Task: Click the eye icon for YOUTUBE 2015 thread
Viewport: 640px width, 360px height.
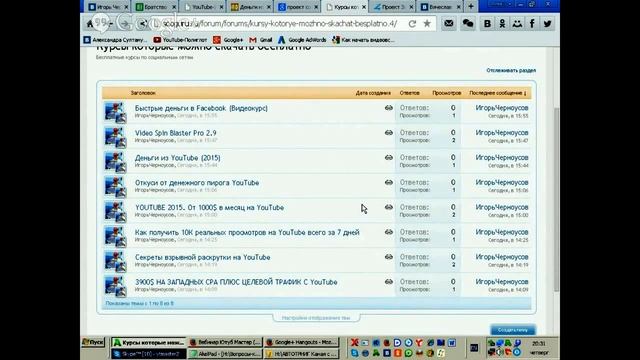Action: [389, 207]
